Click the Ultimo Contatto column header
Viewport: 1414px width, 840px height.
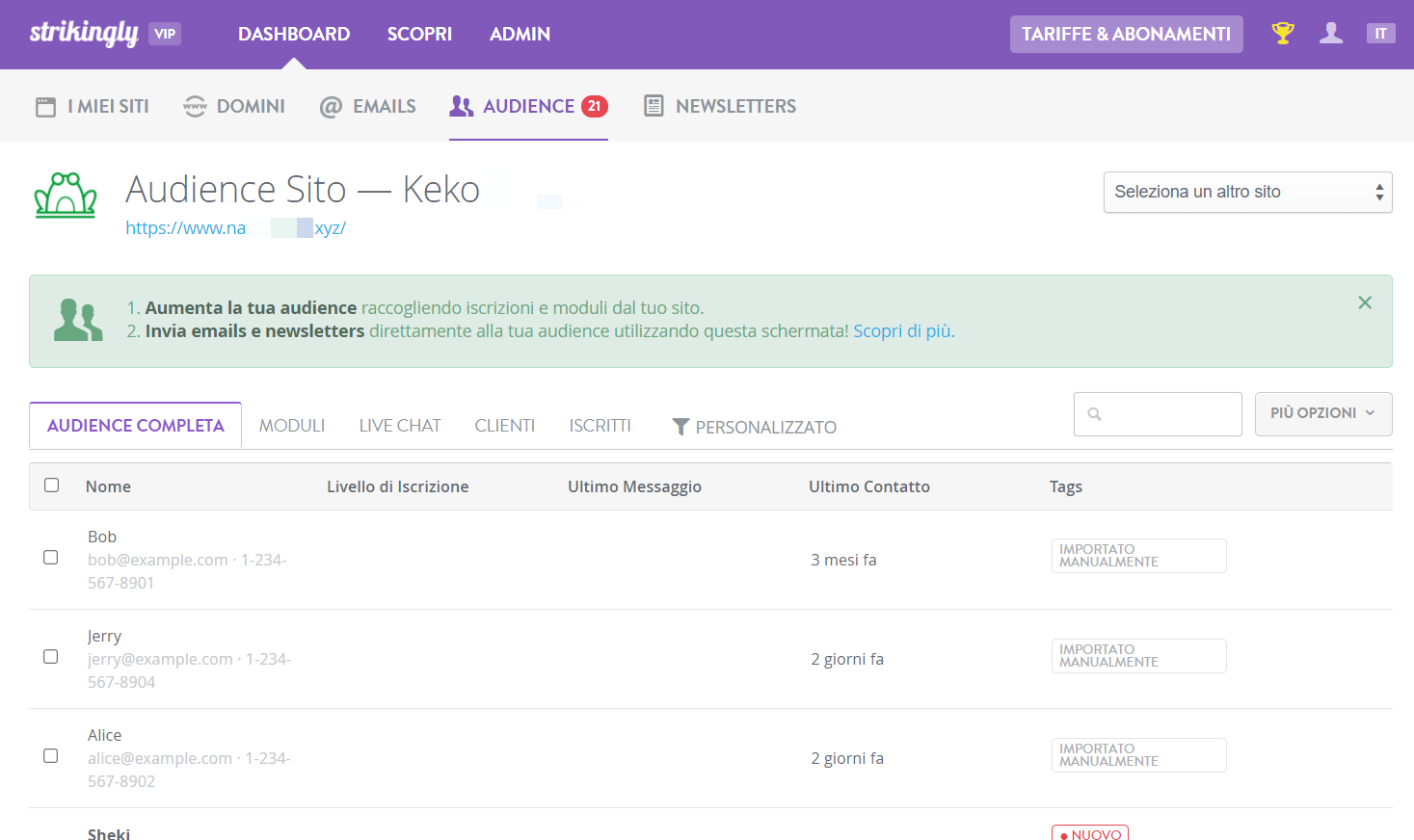869,486
